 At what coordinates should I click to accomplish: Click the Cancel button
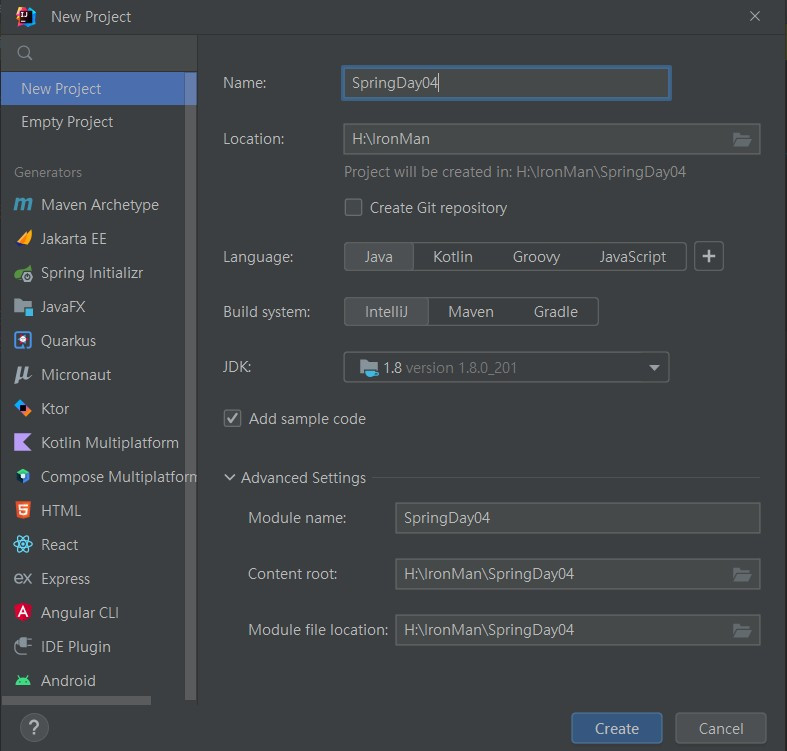tap(721, 728)
